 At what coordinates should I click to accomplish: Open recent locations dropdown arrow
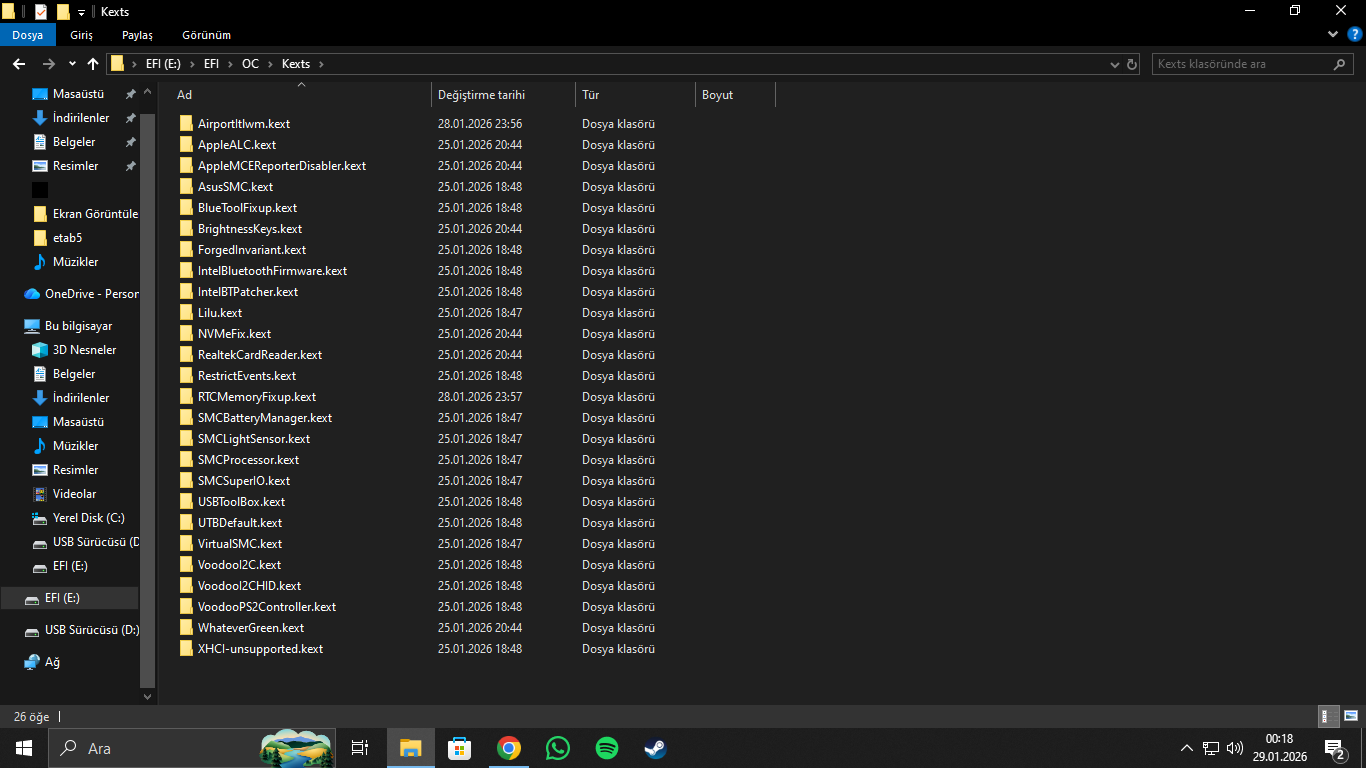tap(72, 64)
